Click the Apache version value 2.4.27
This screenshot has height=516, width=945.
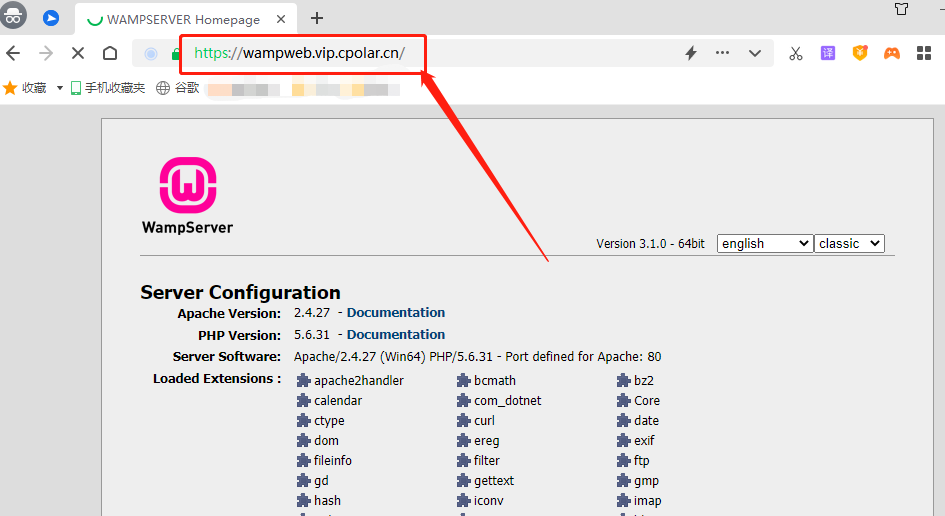pyautogui.click(x=312, y=313)
